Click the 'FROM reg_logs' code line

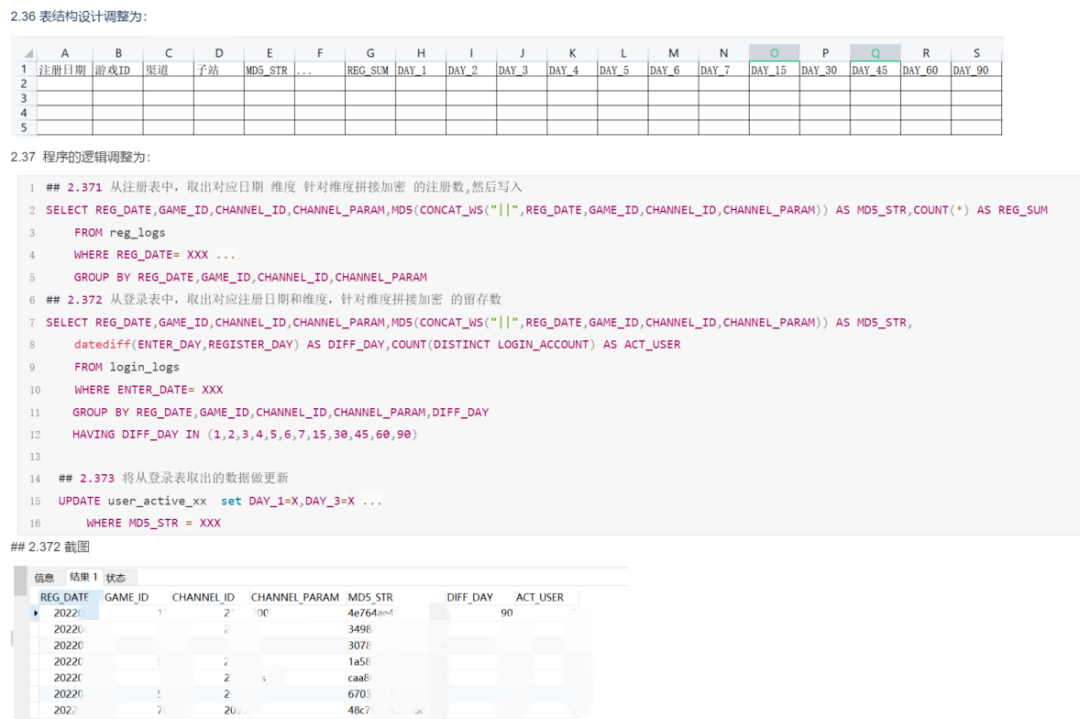(120, 233)
